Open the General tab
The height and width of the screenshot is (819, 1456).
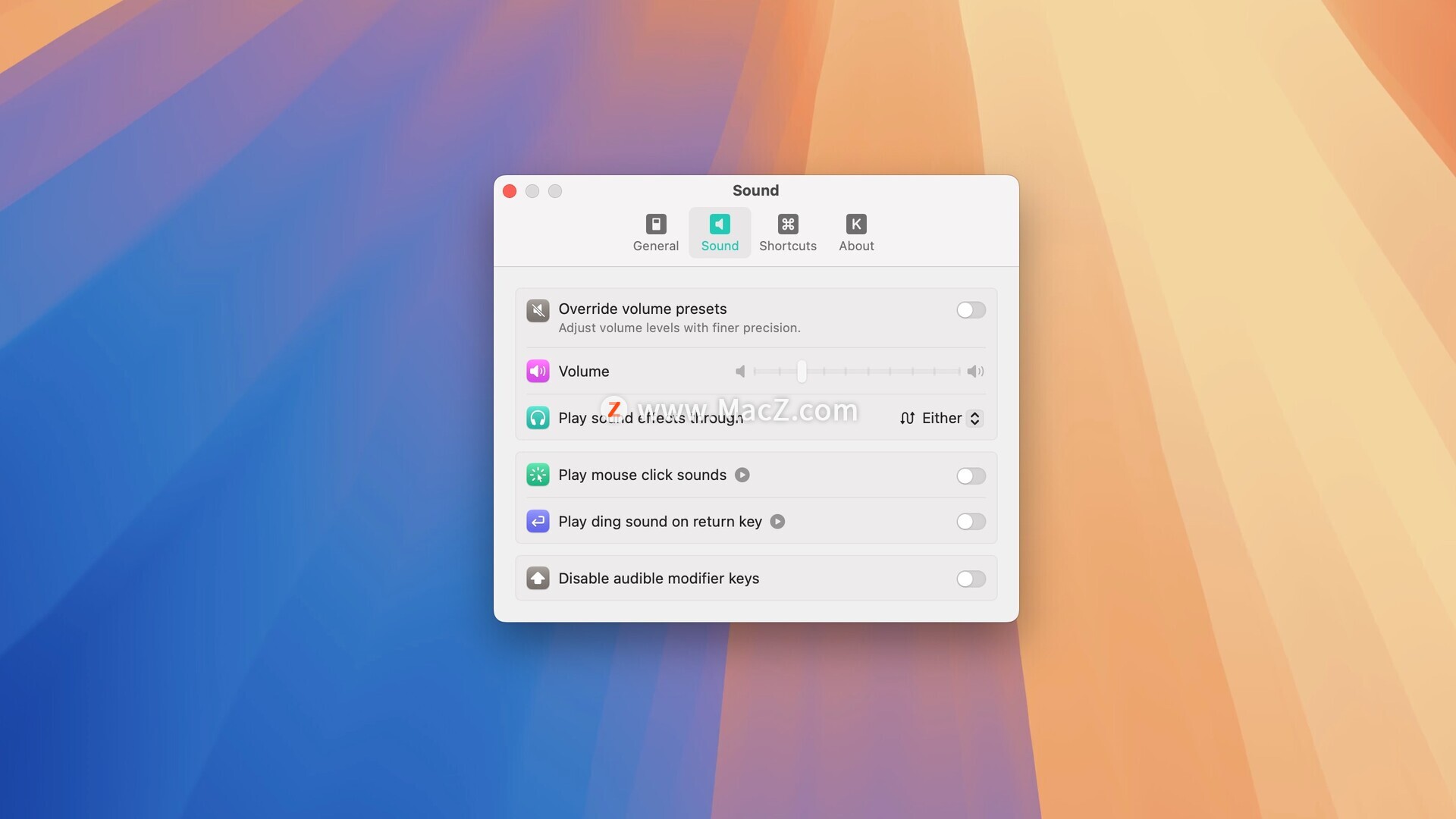655,233
